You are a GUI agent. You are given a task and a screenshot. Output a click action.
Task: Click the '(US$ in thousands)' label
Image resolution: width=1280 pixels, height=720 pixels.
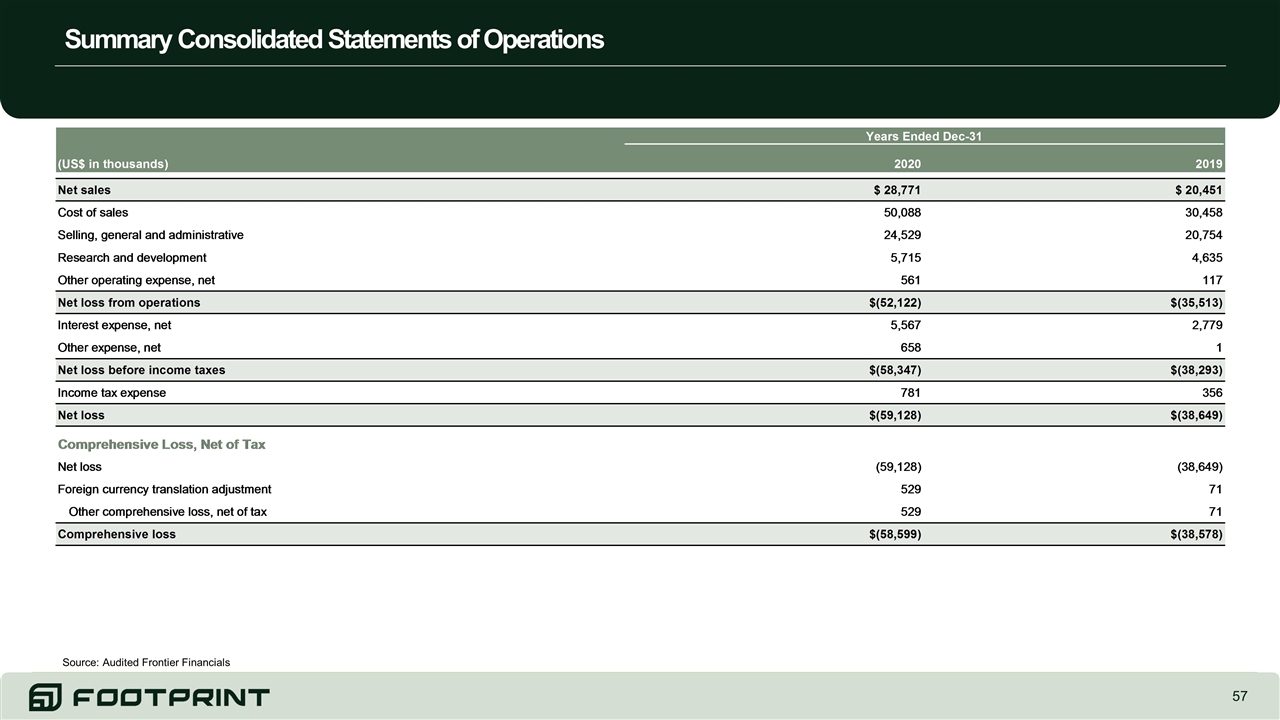click(x=112, y=164)
